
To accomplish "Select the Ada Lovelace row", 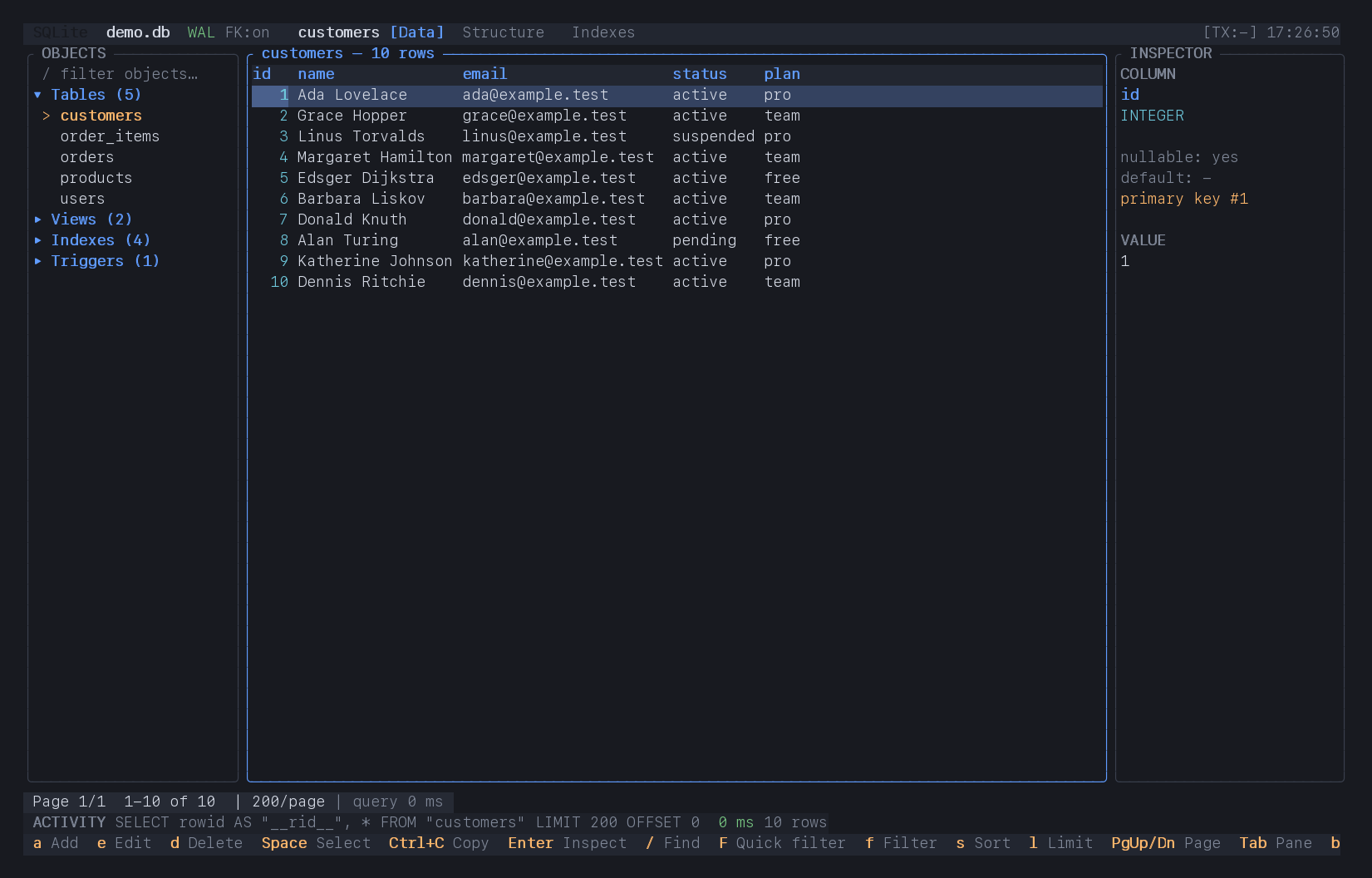I will [677, 95].
